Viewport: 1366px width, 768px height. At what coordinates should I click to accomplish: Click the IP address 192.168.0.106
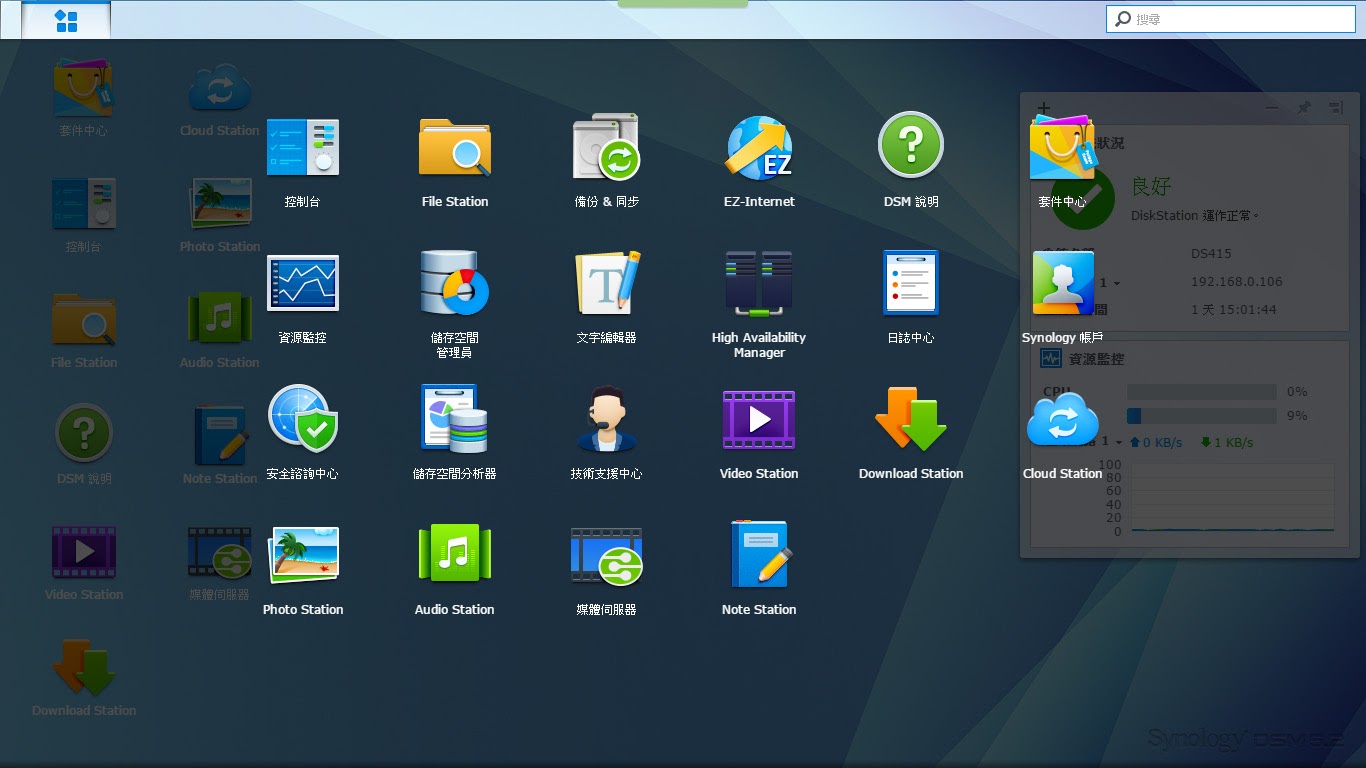1236,282
